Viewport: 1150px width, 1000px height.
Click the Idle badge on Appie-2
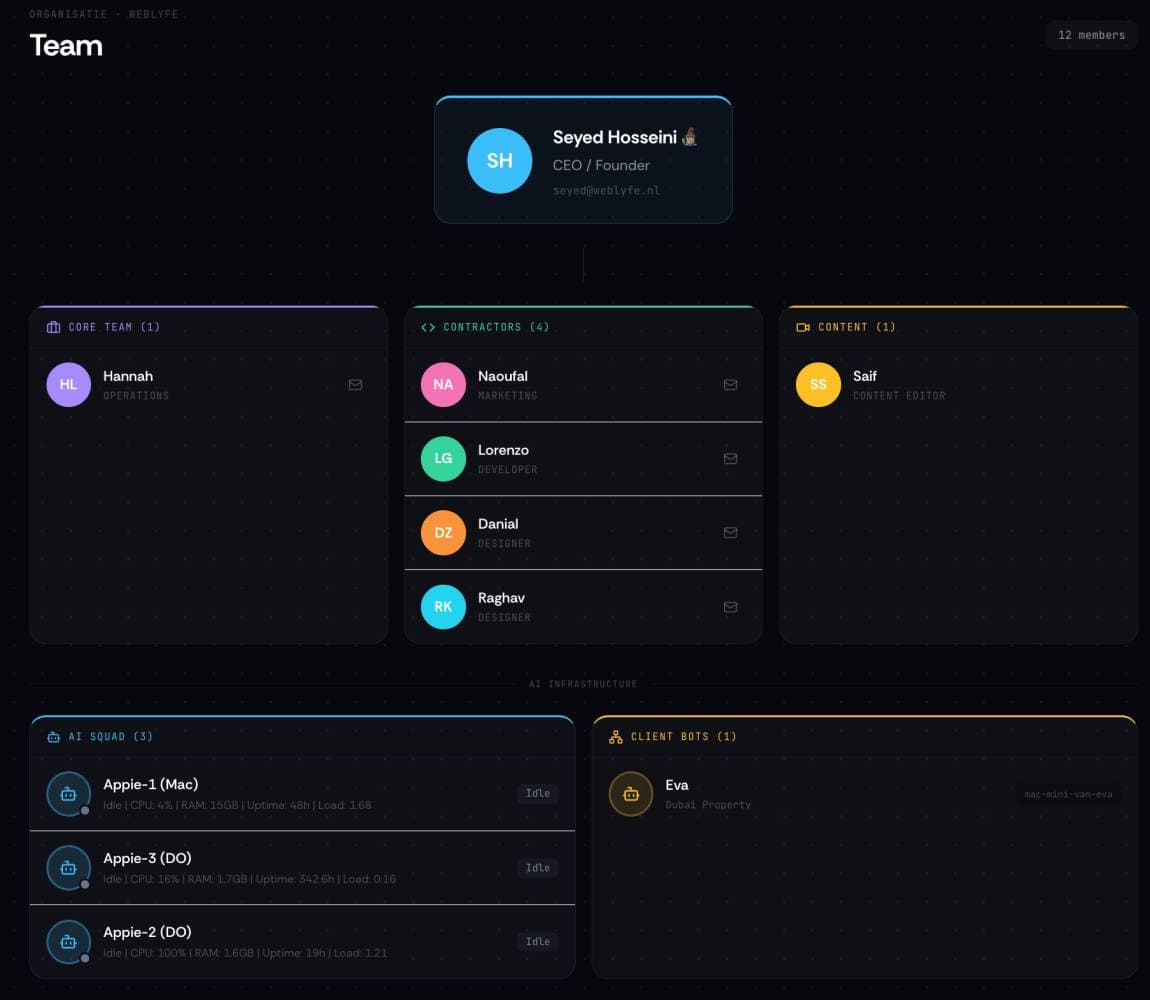tap(538, 941)
